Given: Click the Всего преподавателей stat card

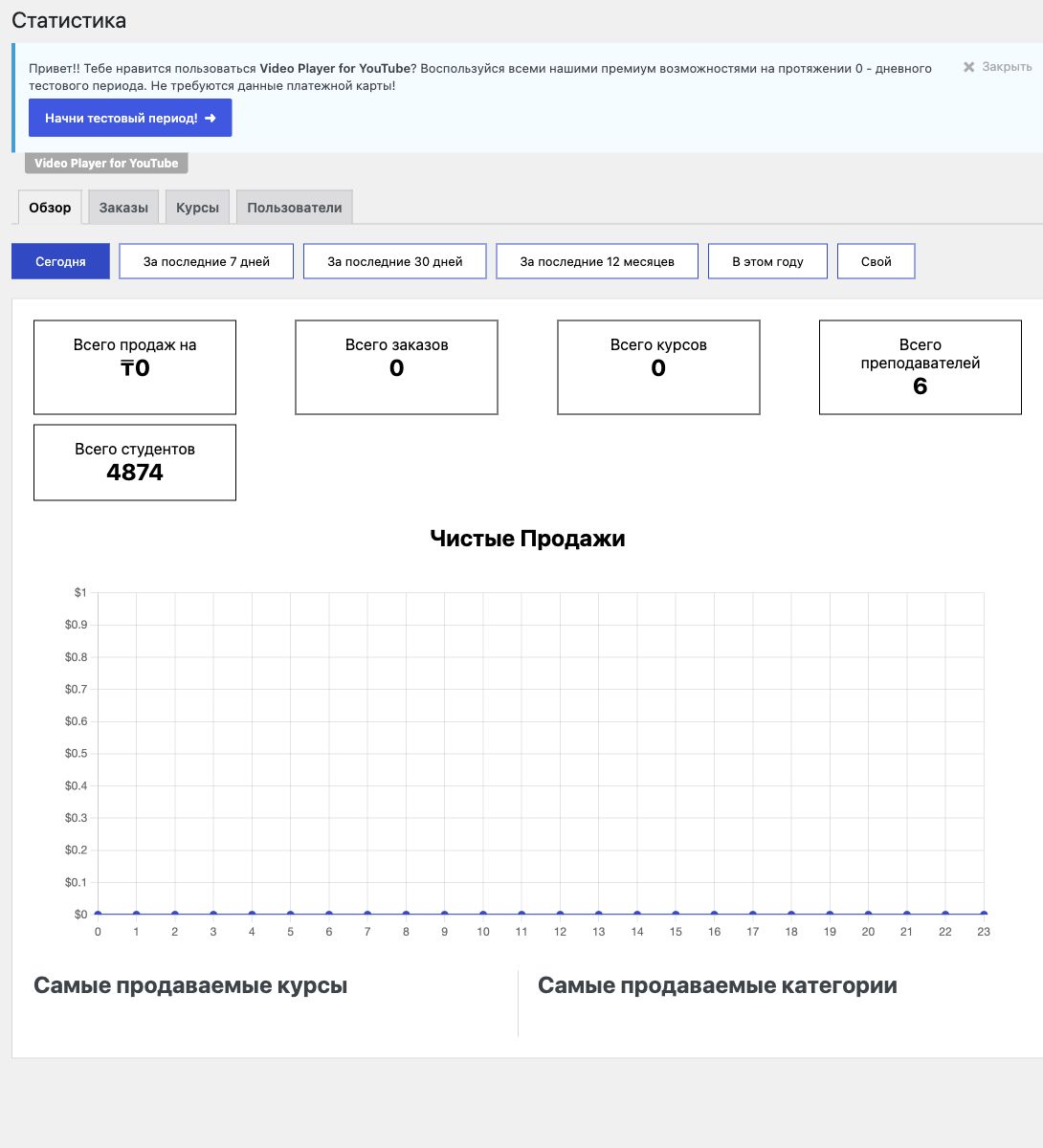Looking at the screenshot, I should coord(921,367).
